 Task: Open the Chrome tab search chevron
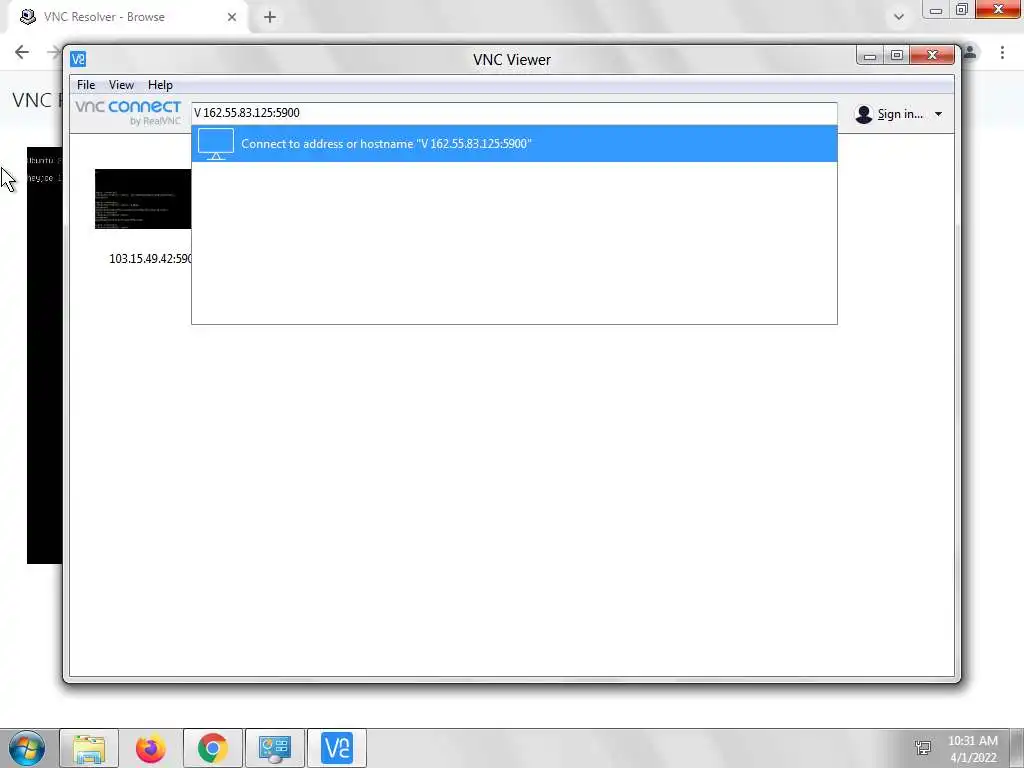coord(899,17)
